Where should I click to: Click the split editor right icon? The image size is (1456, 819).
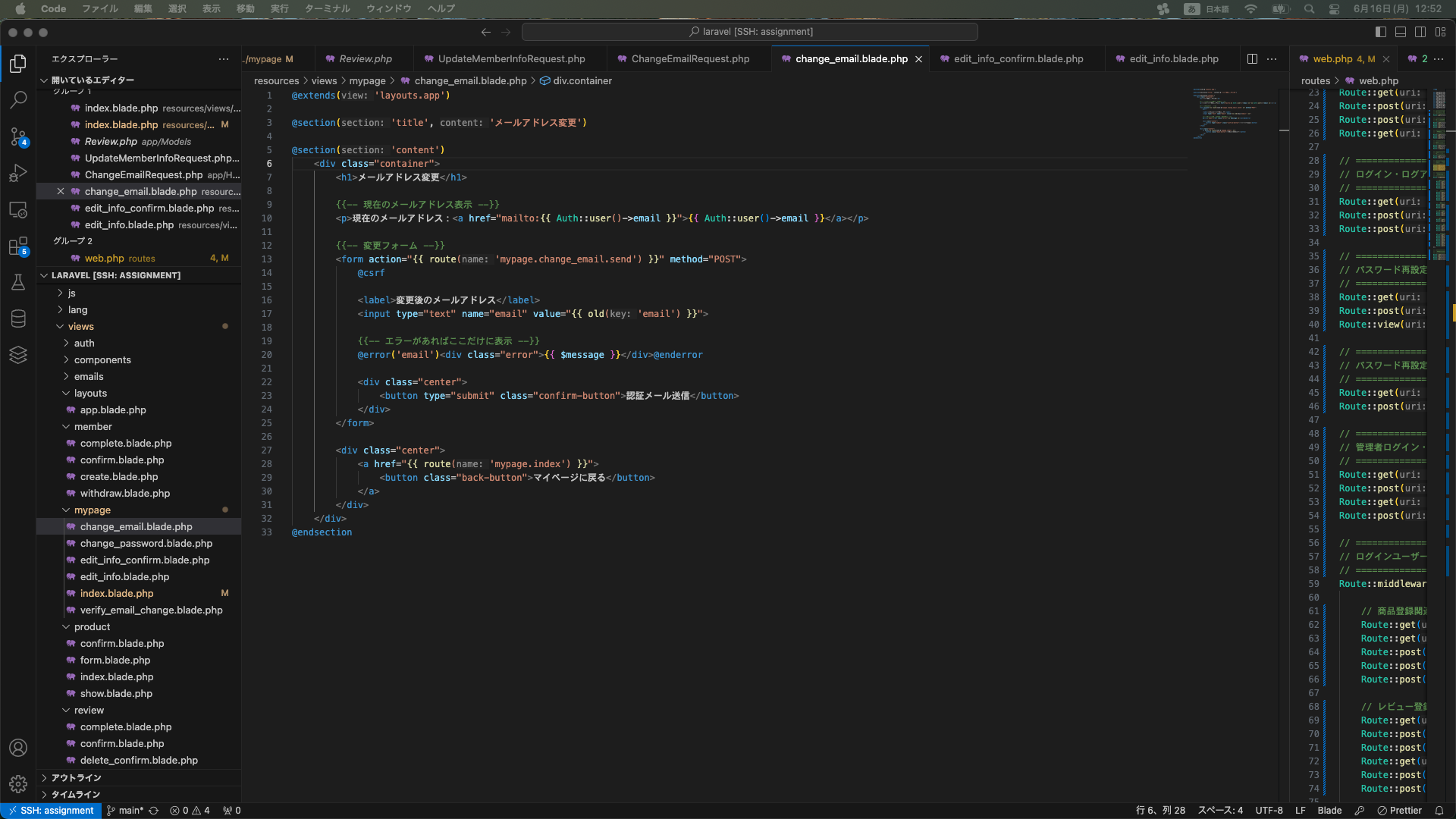1252,59
